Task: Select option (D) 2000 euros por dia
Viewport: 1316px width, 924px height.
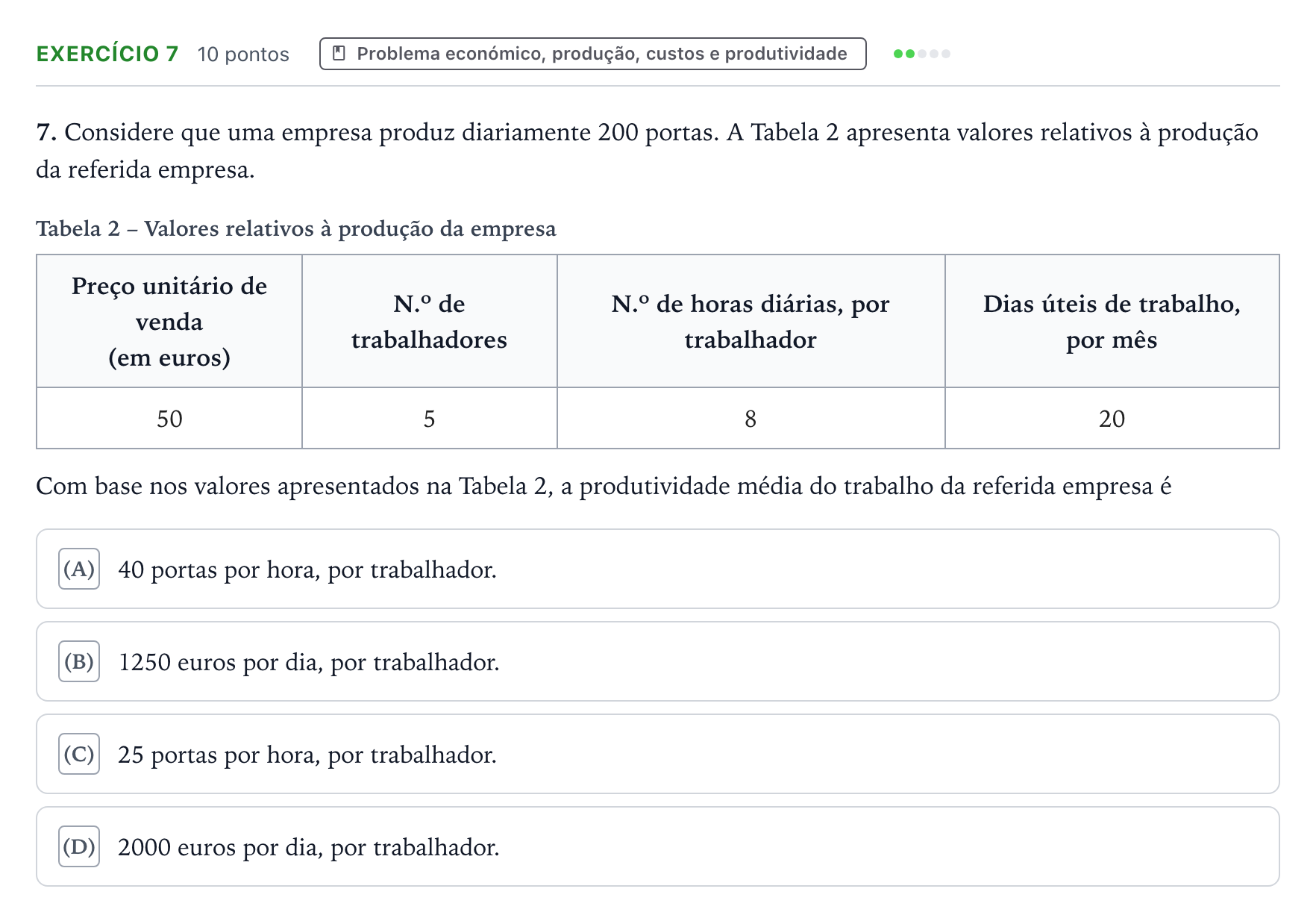Action: click(657, 846)
